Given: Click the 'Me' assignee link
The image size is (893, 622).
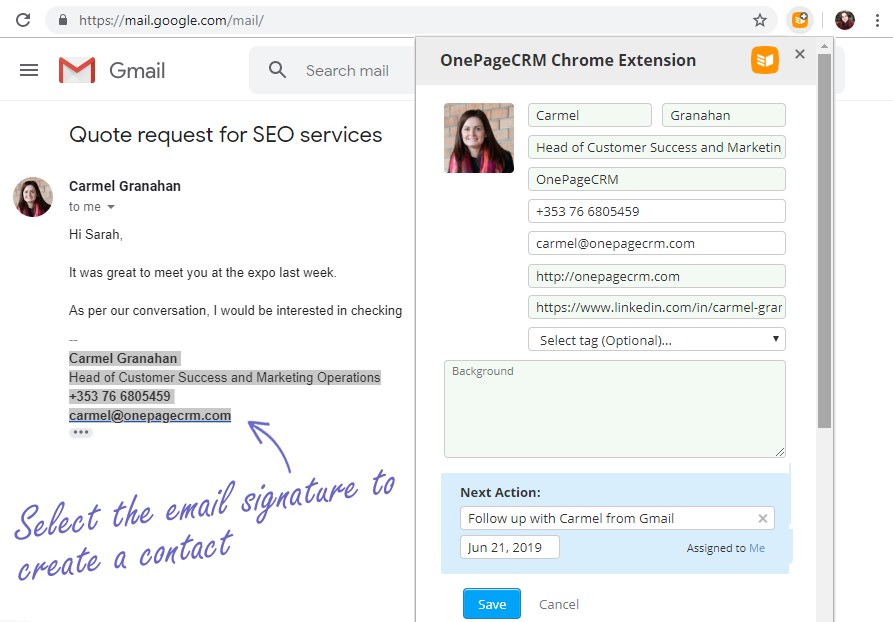Looking at the screenshot, I should [x=757, y=548].
